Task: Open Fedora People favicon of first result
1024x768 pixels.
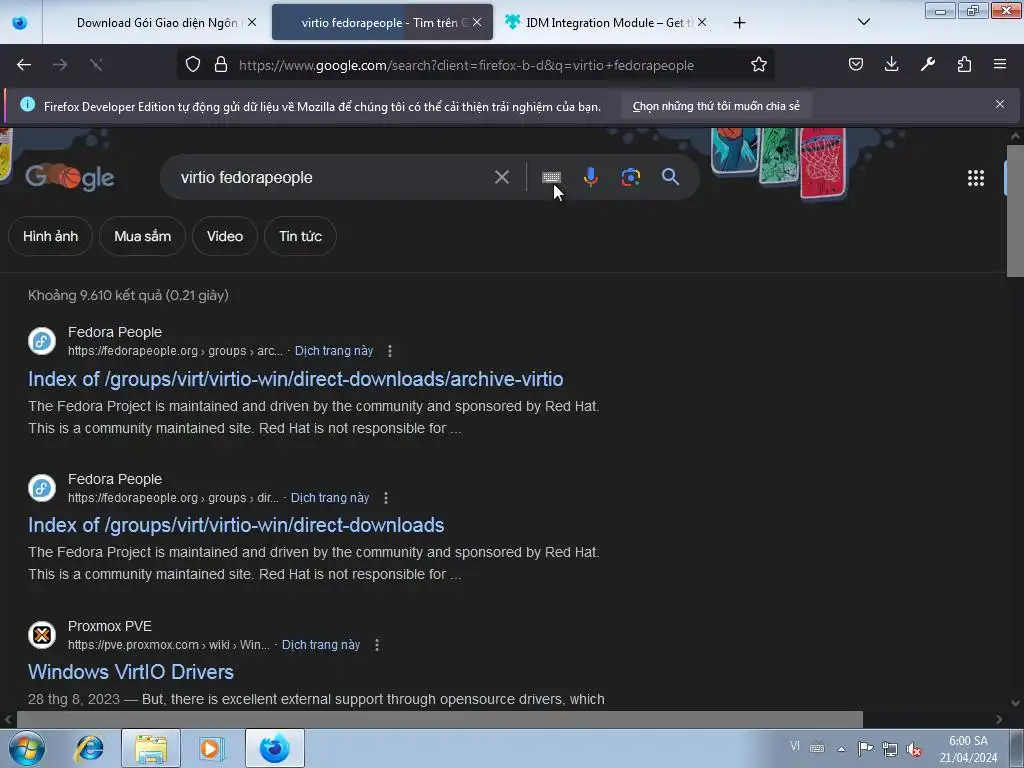Action: [42, 341]
